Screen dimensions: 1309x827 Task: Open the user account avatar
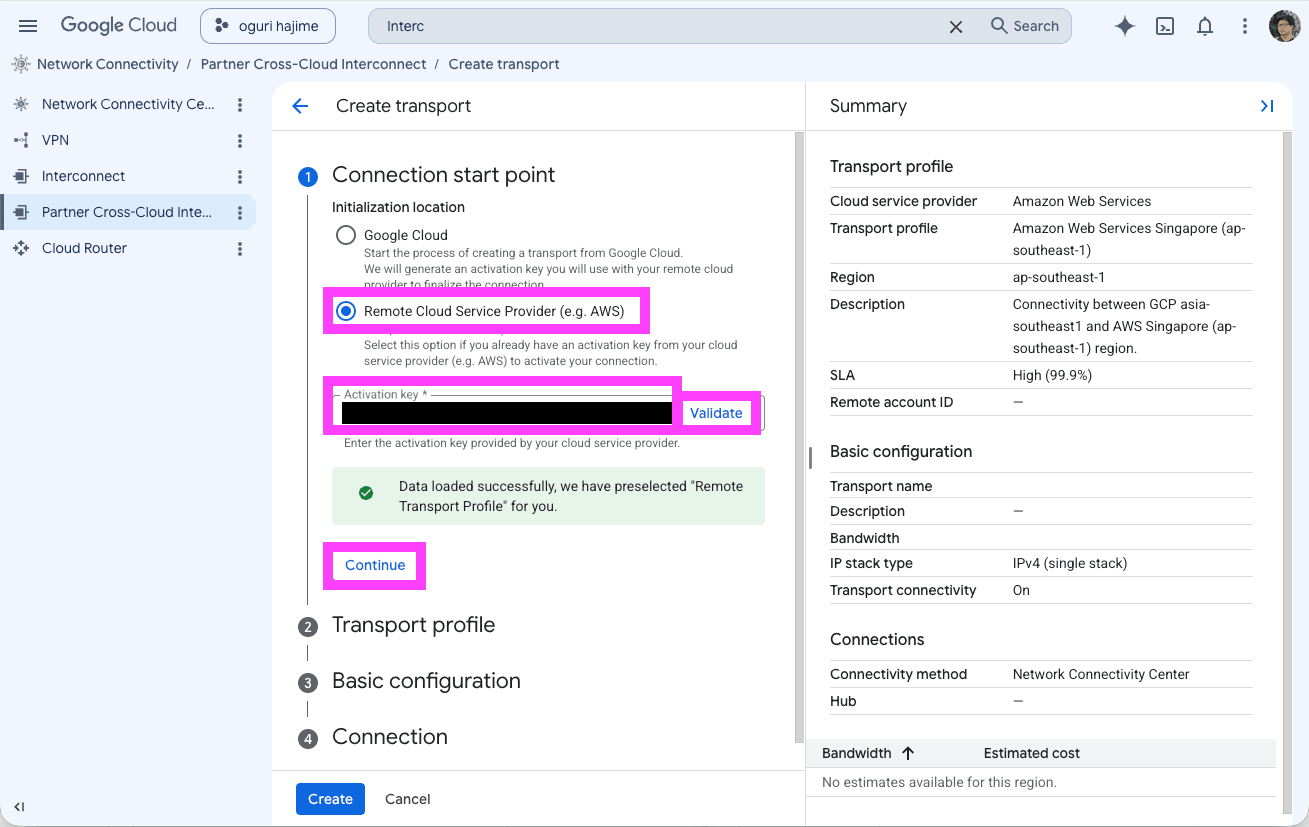coord(1284,27)
